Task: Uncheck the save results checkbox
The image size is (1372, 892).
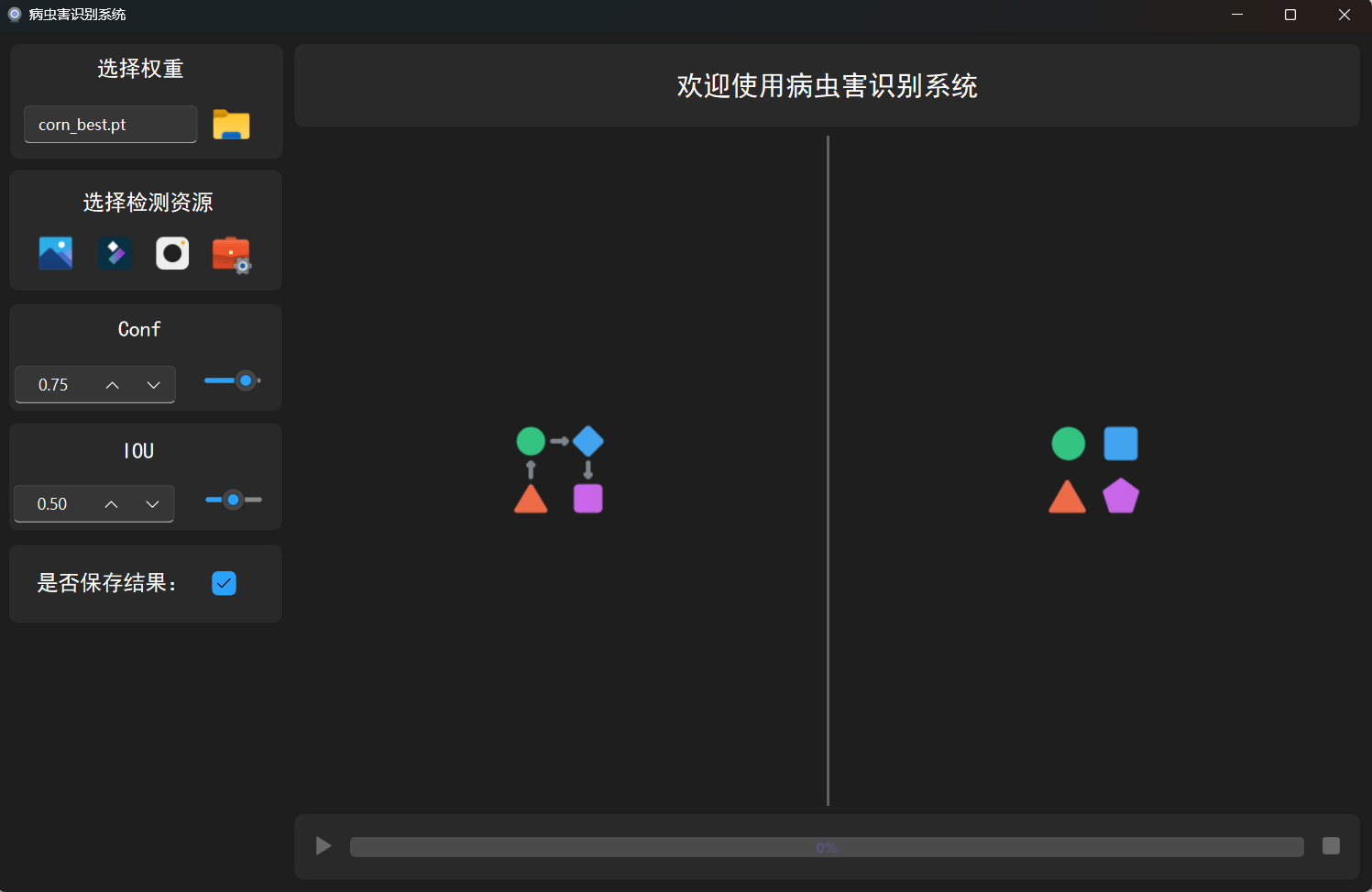Action: tap(224, 583)
